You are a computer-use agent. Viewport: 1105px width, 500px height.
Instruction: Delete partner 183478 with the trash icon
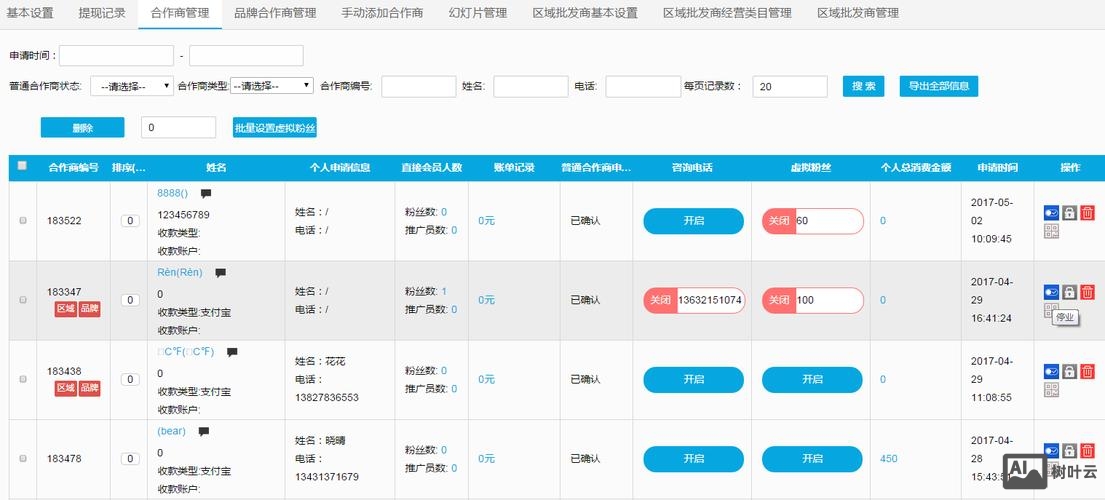[1087, 450]
